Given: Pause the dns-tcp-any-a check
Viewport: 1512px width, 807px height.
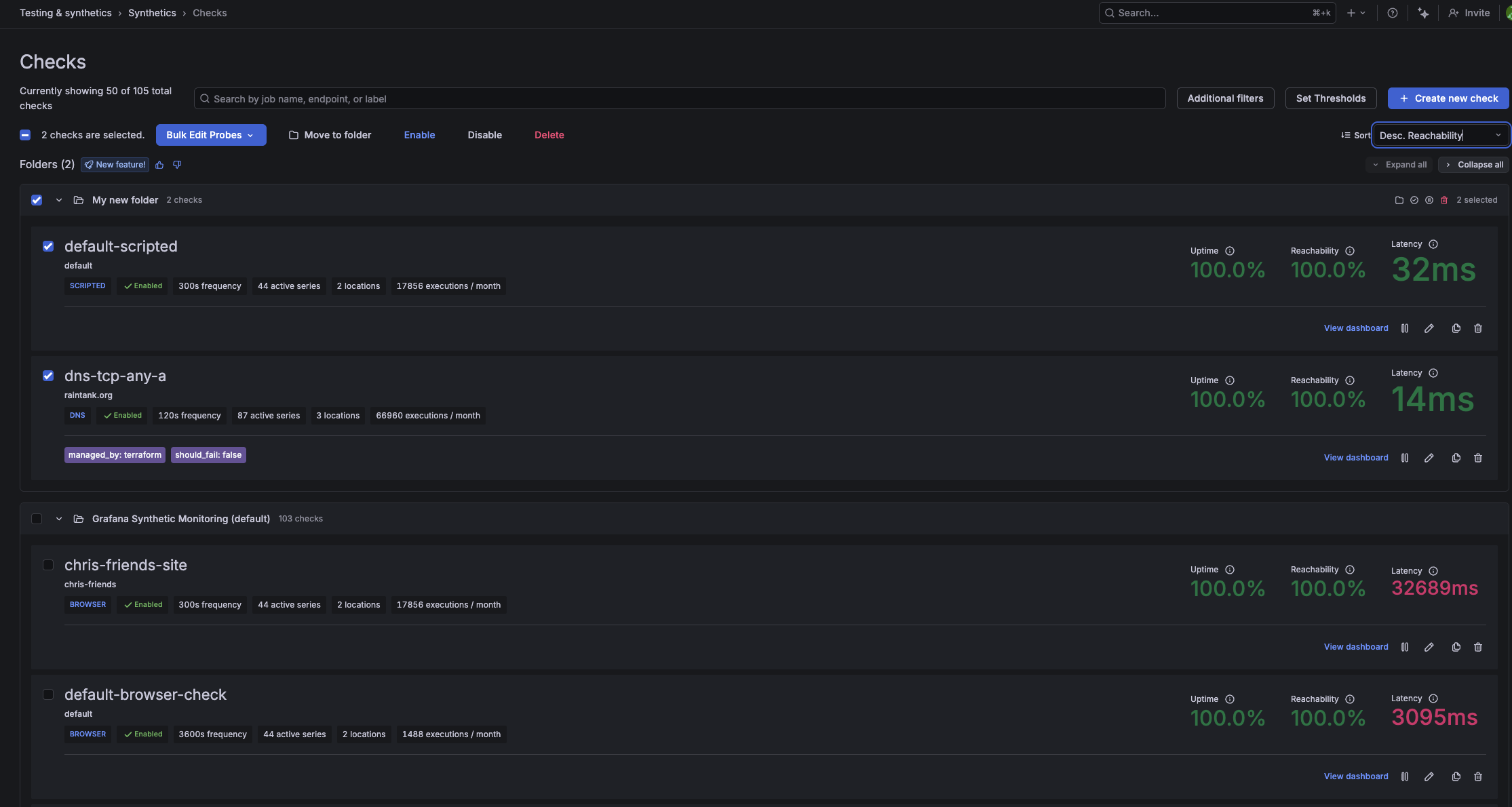Looking at the screenshot, I should tap(1405, 458).
